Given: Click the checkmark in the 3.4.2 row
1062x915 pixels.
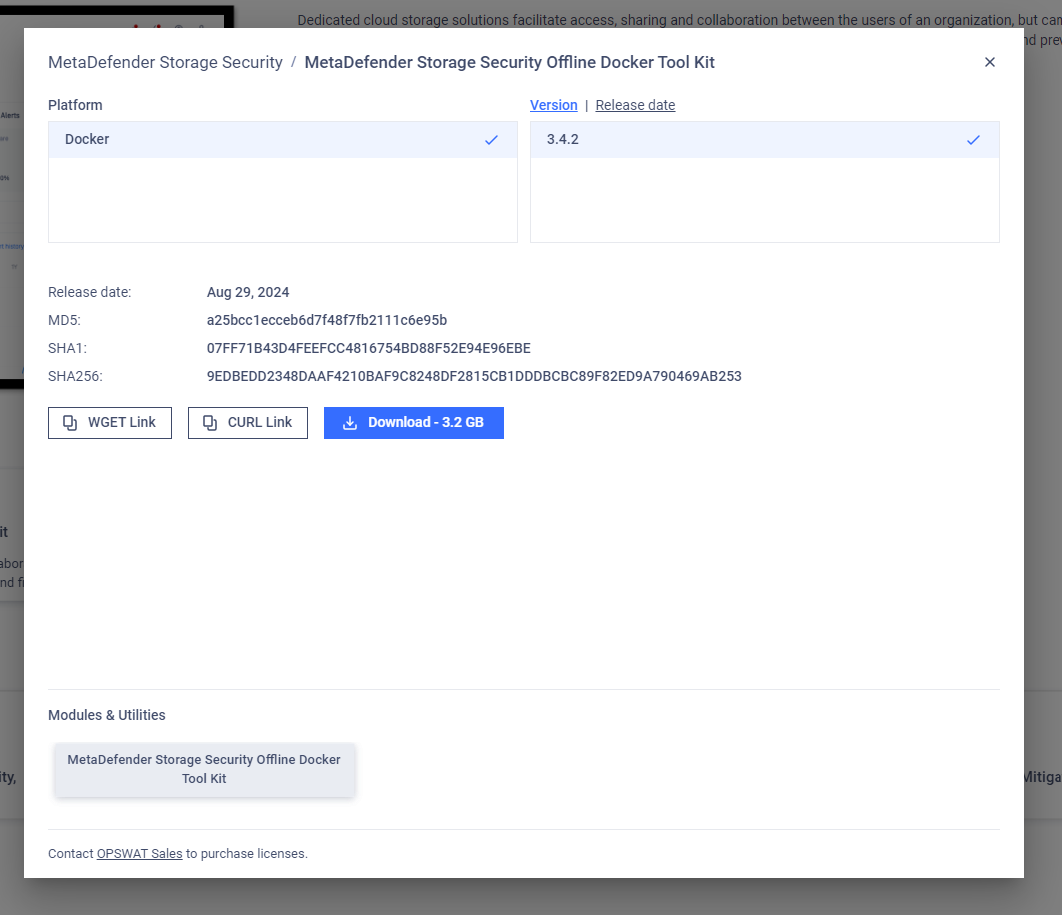Looking at the screenshot, I should [x=973, y=140].
